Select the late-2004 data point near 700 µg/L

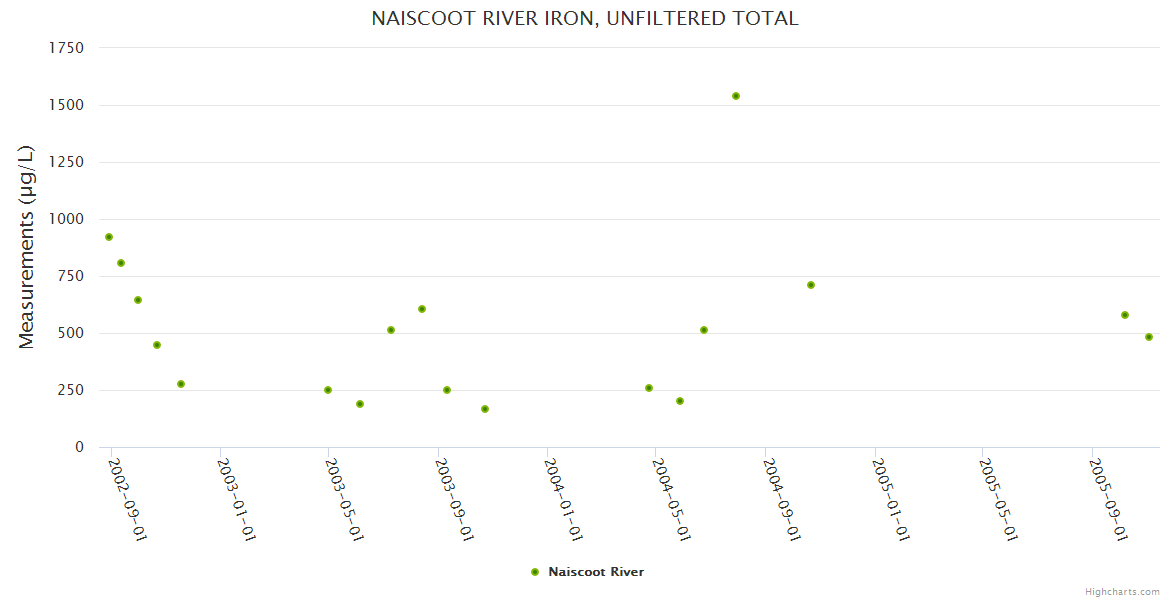tap(811, 285)
